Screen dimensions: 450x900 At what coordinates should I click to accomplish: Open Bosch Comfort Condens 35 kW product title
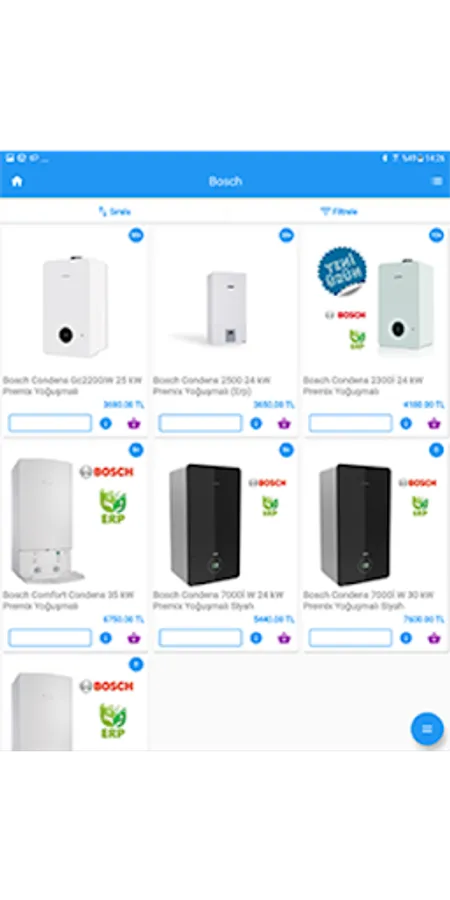pyautogui.click(x=68, y=600)
